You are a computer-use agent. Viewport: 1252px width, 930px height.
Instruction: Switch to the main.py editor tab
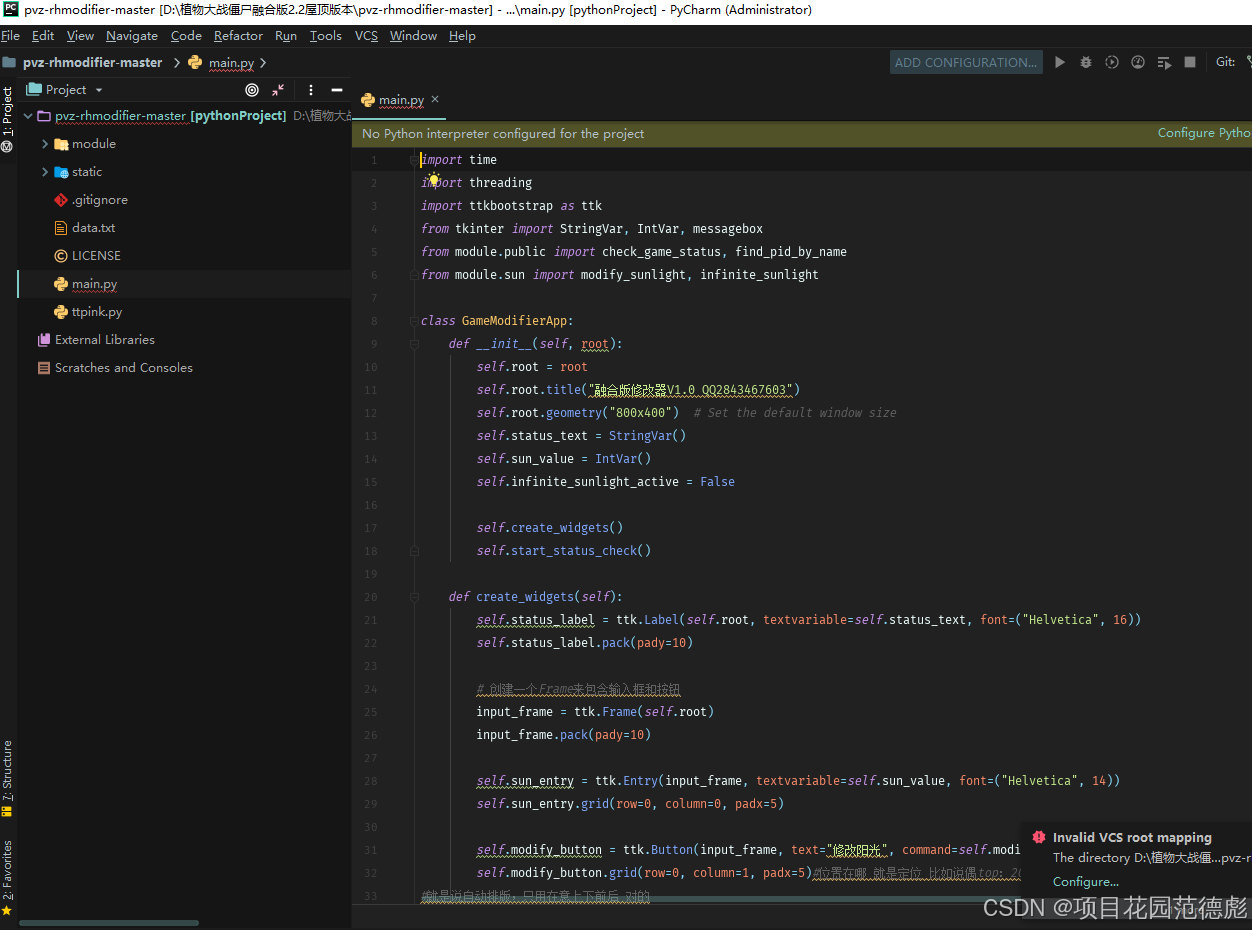pos(398,100)
